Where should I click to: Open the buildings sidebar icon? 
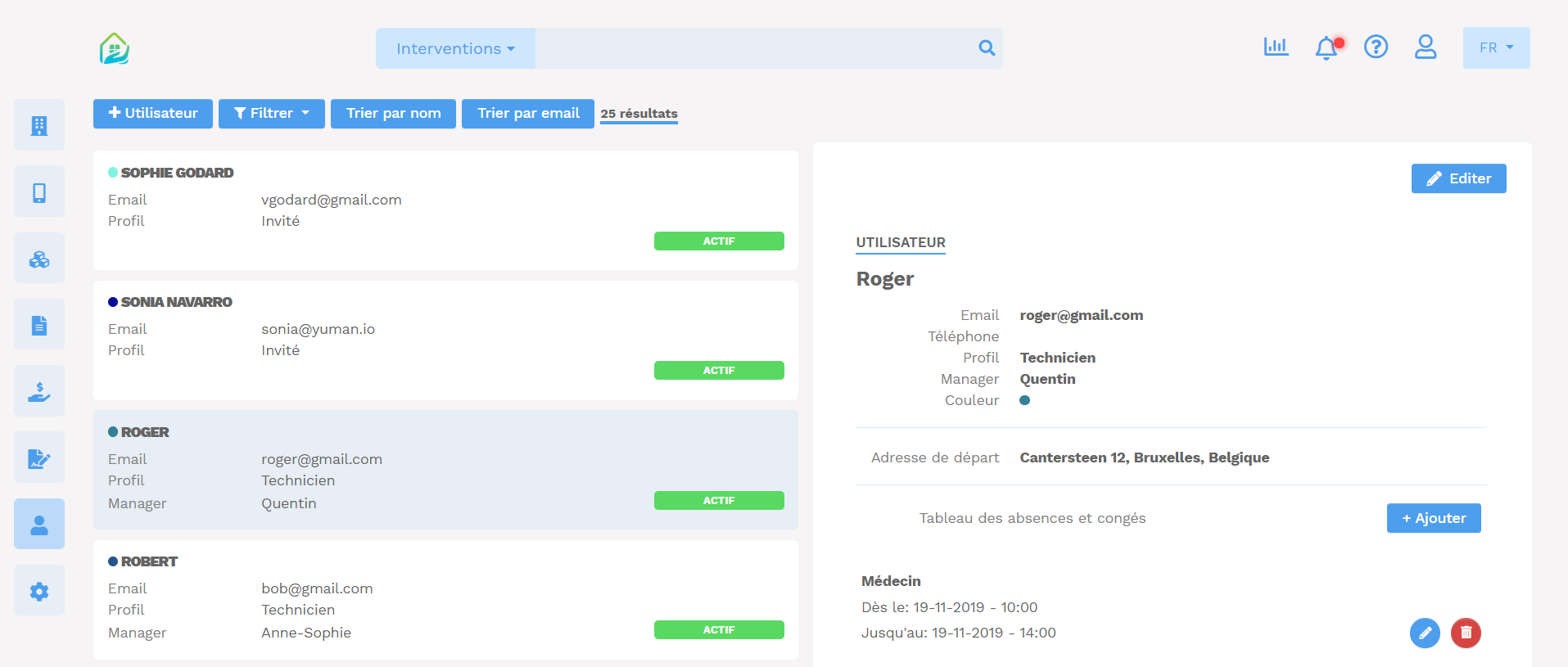click(x=39, y=125)
